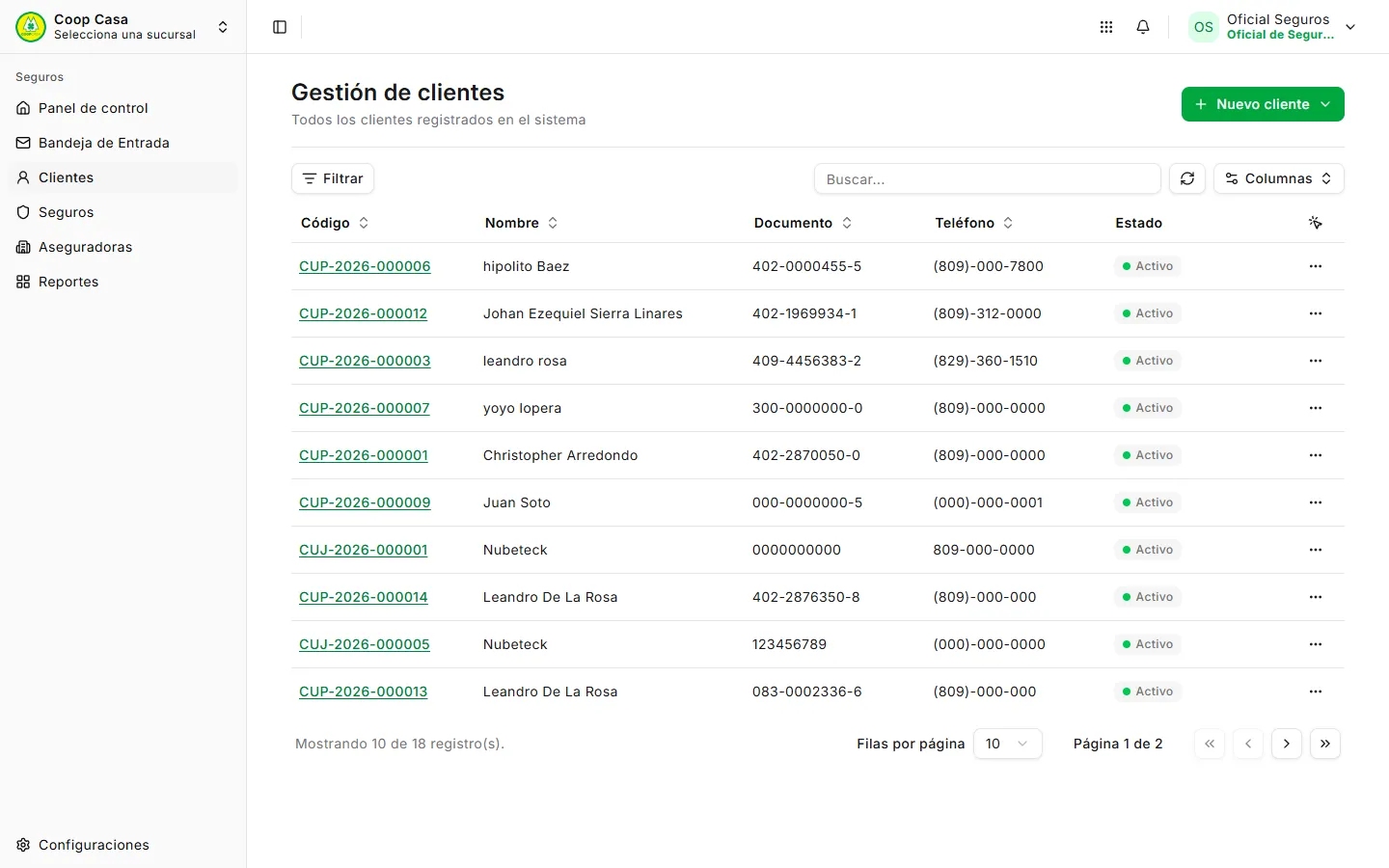The image size is (1389, 868).
Task: Click the 'Página 1 de 2' indicator
Action: click(x=1118, y=744)
